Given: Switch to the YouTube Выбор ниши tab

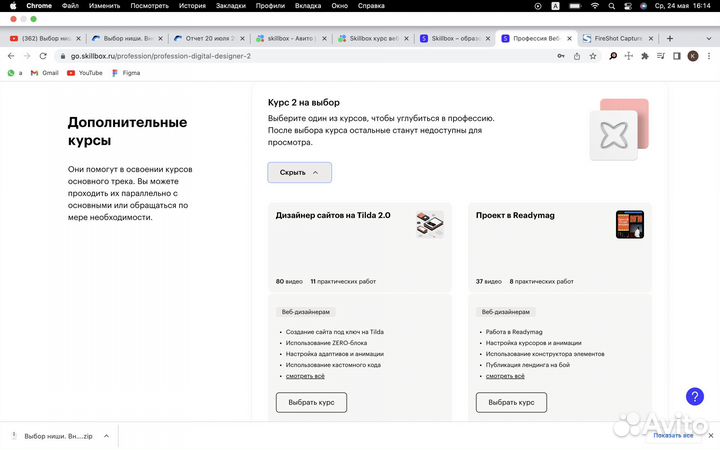Looking at the screenshot, I should pyautogui.click(x=45, y=39).
